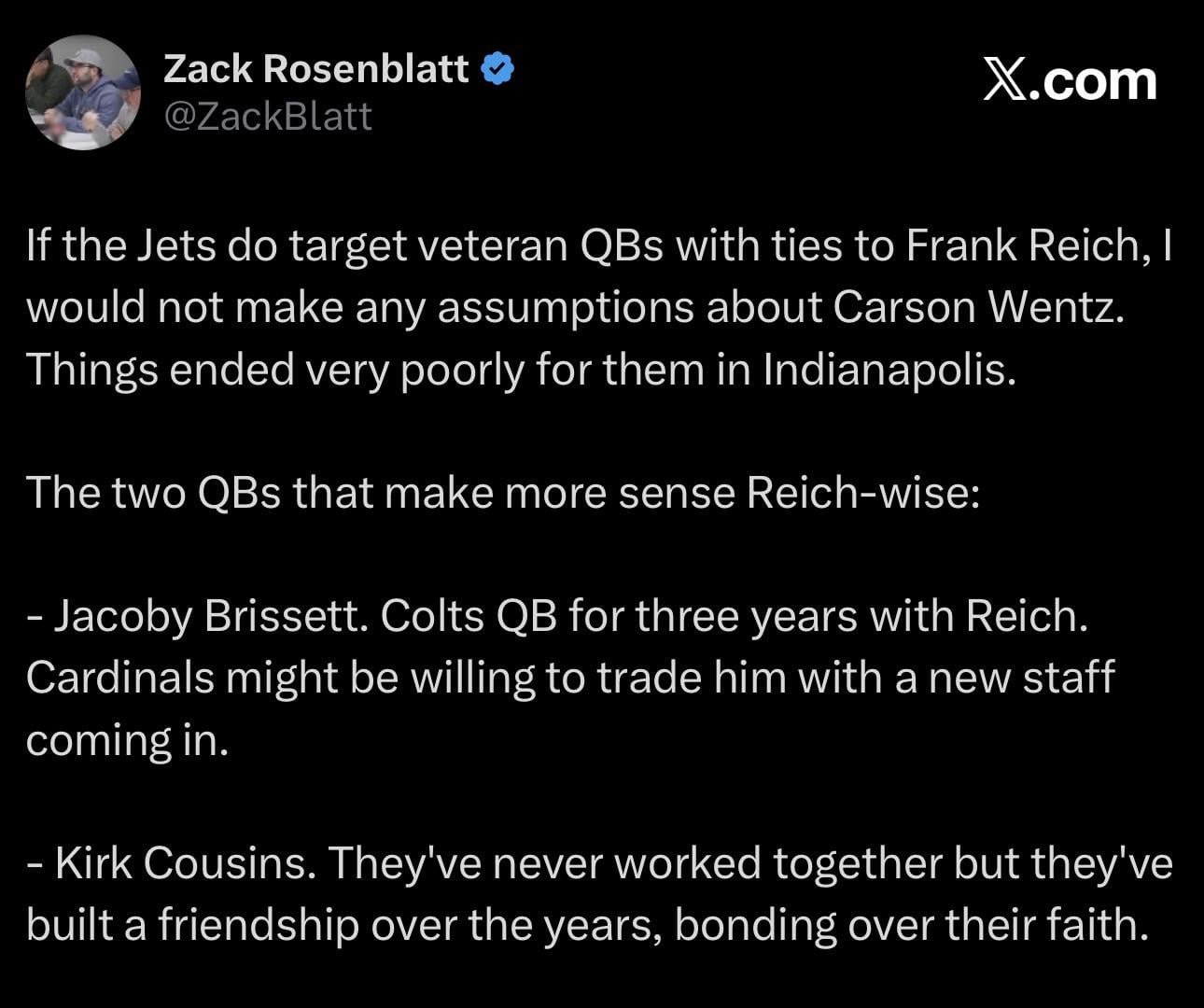Screen dimensions: 1204x1008
Task: Click the phrase "veteran QBs"
Action: (x=526, y=245)
